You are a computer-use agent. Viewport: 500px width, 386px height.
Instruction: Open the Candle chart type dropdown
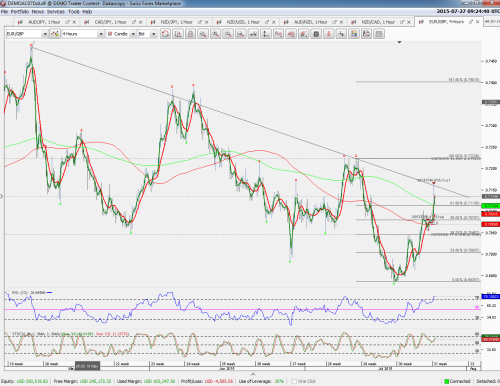pos(121,34)
